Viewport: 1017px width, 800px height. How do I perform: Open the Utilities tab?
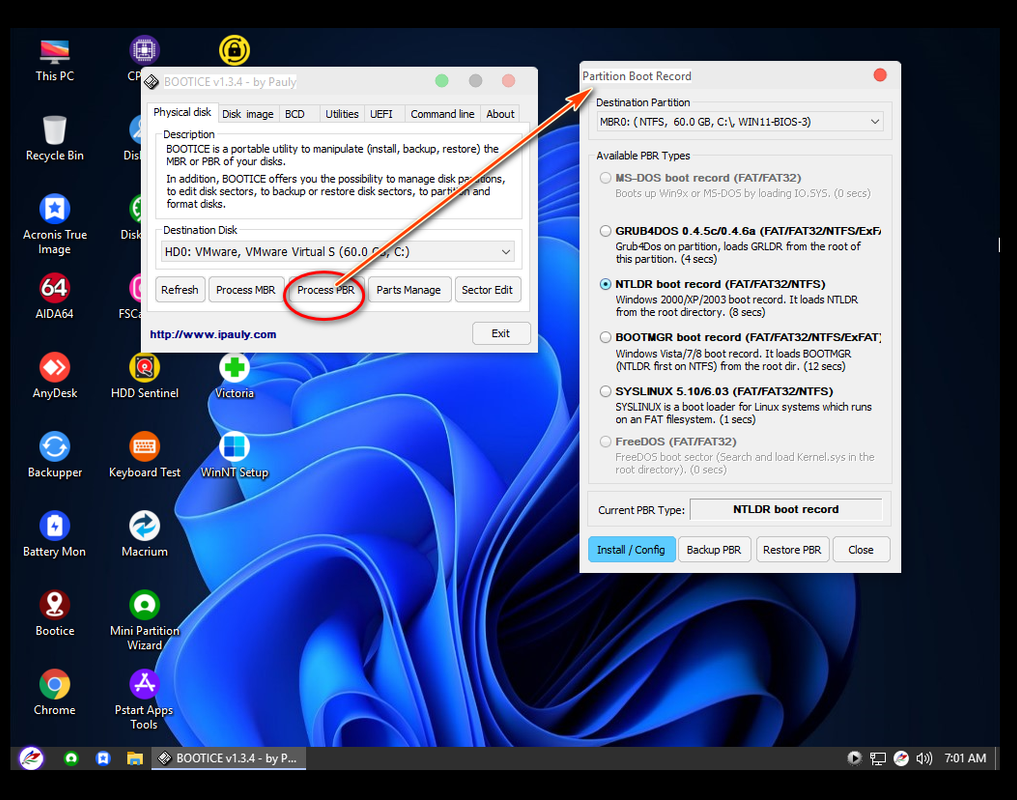[342, 114]
